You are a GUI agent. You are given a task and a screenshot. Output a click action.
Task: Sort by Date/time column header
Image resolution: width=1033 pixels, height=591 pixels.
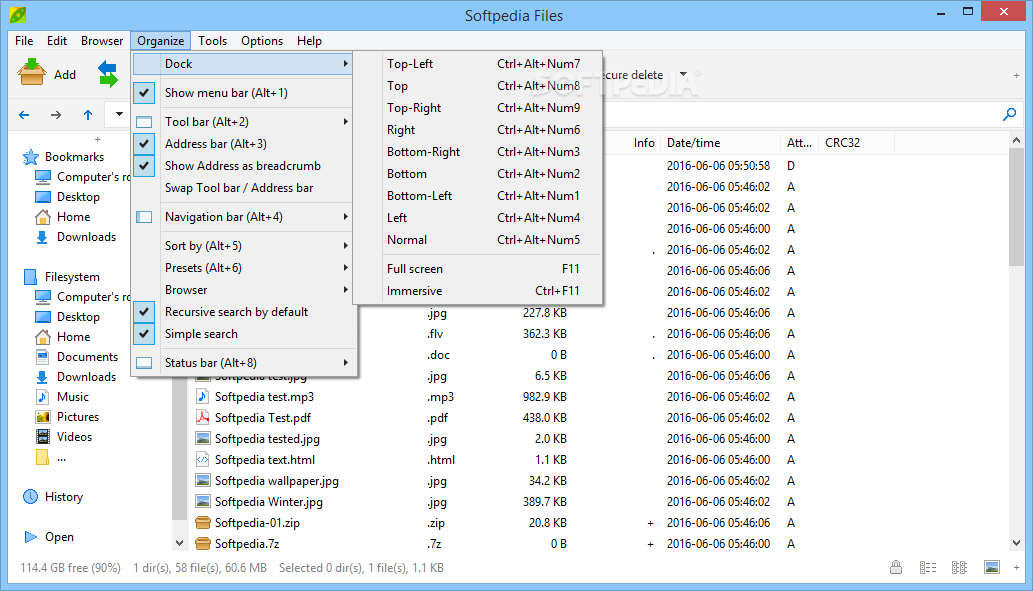coord(720,143)
